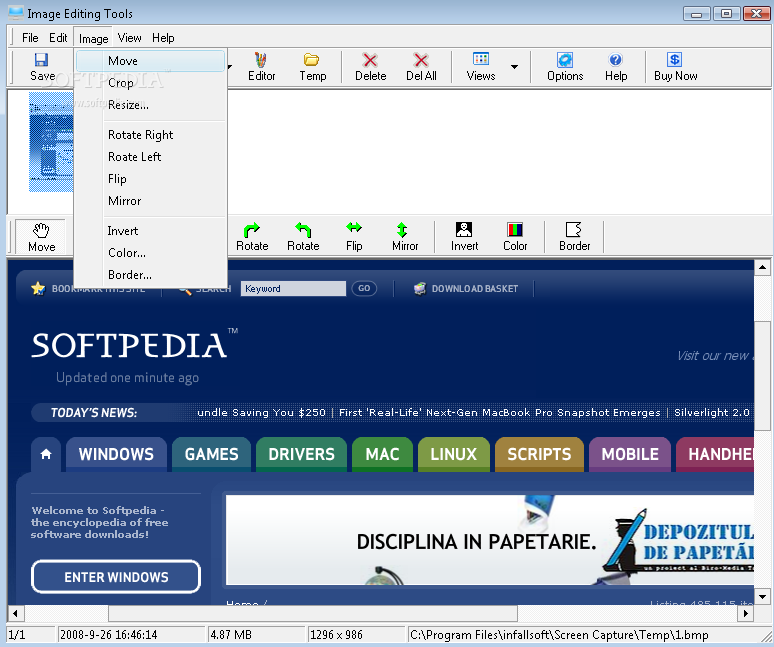Click the Delete toolbar icon
Image resolution: width=774 pixels, height=647 pixels.
(x=370, y=67)
